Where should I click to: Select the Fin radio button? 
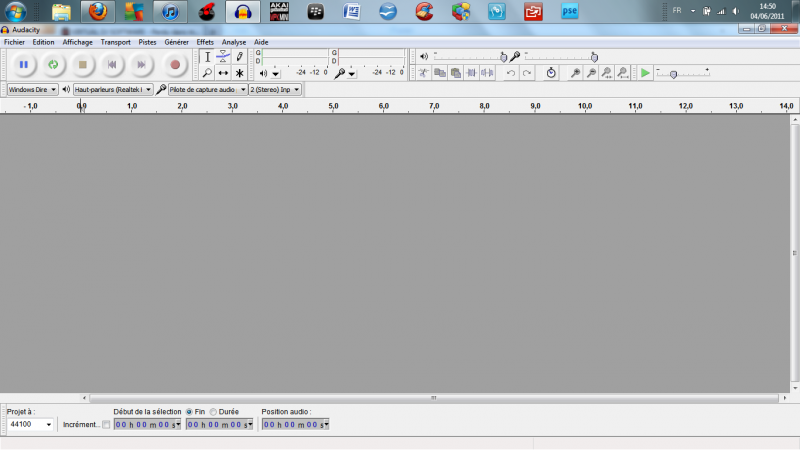pyautogui.click(x=190, y=411)
